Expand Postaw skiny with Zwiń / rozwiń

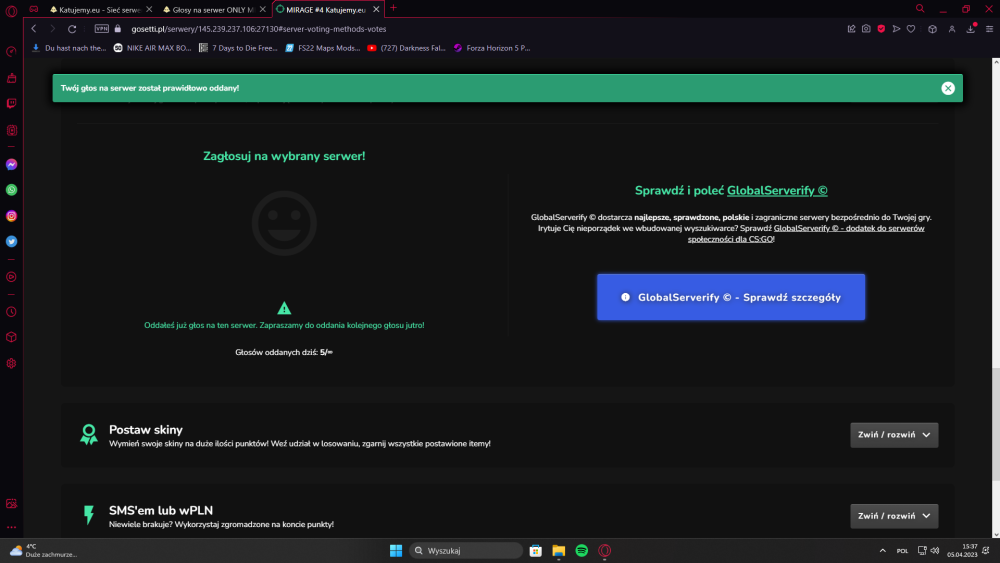click(x=893, y=435)
